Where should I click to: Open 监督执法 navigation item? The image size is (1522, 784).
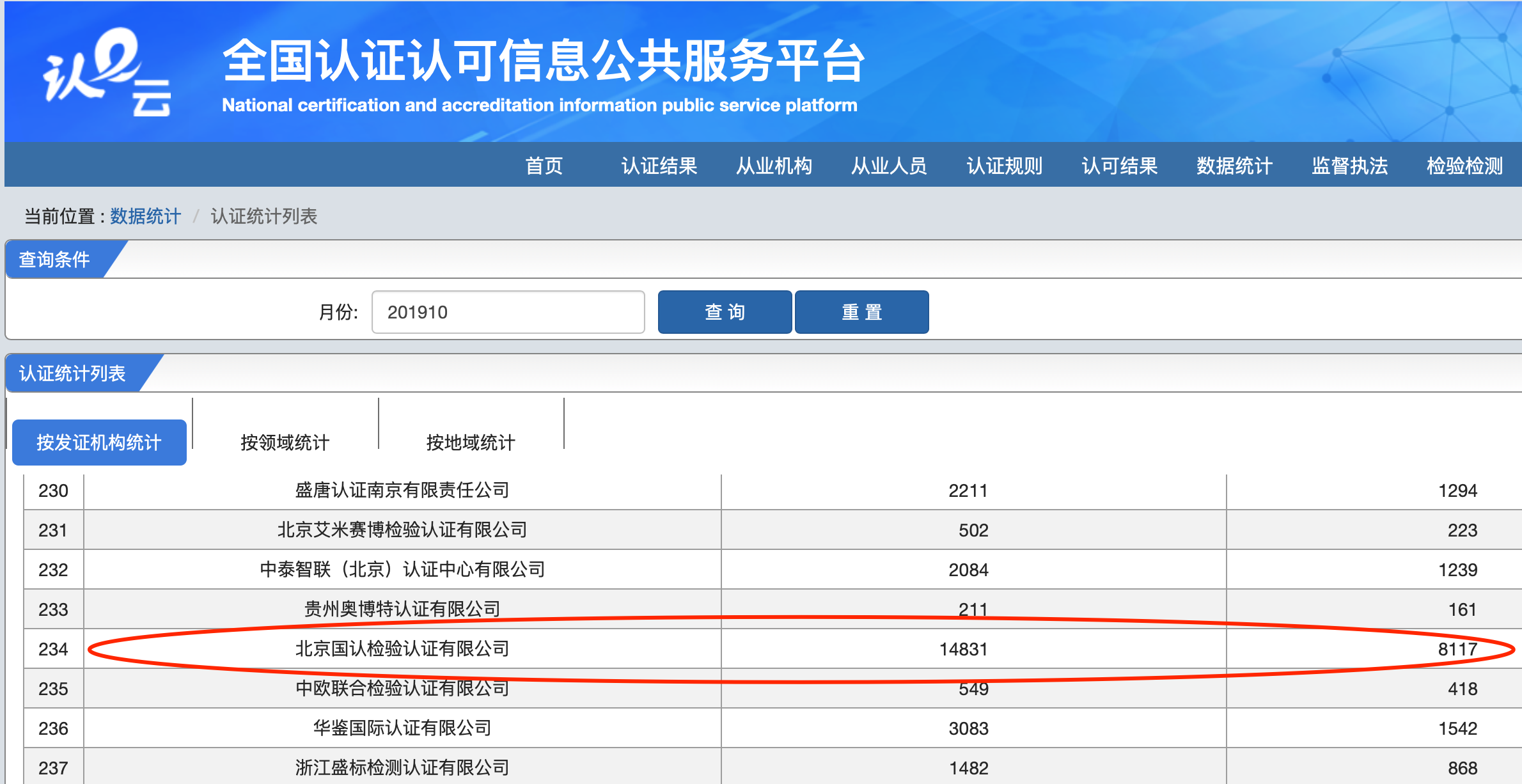click(x=1350, y=166)
